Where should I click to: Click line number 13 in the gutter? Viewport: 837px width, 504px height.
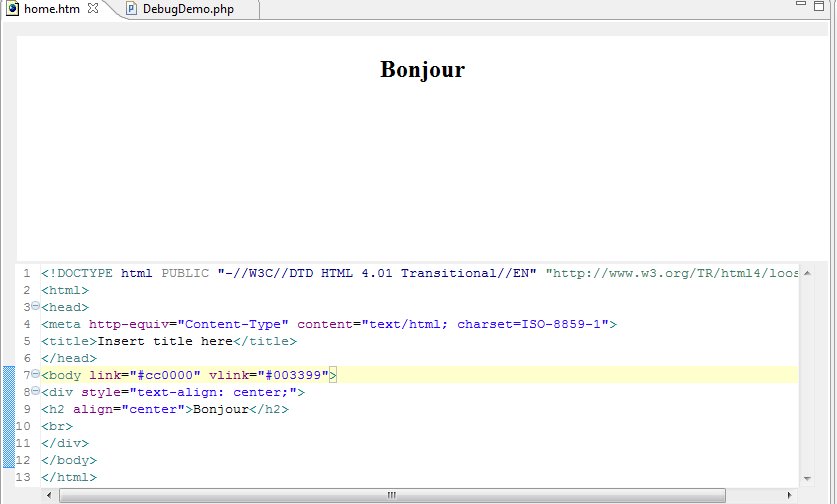[x=23, y=478]
